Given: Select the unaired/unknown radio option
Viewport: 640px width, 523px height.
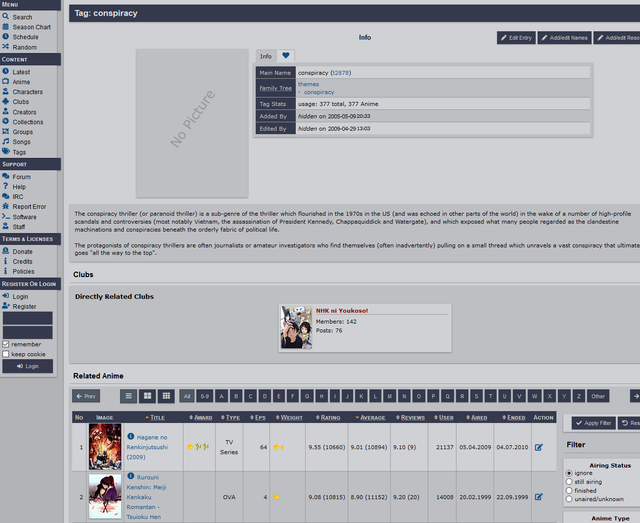Looking at the screenshot, I should [x=569, y=499].
